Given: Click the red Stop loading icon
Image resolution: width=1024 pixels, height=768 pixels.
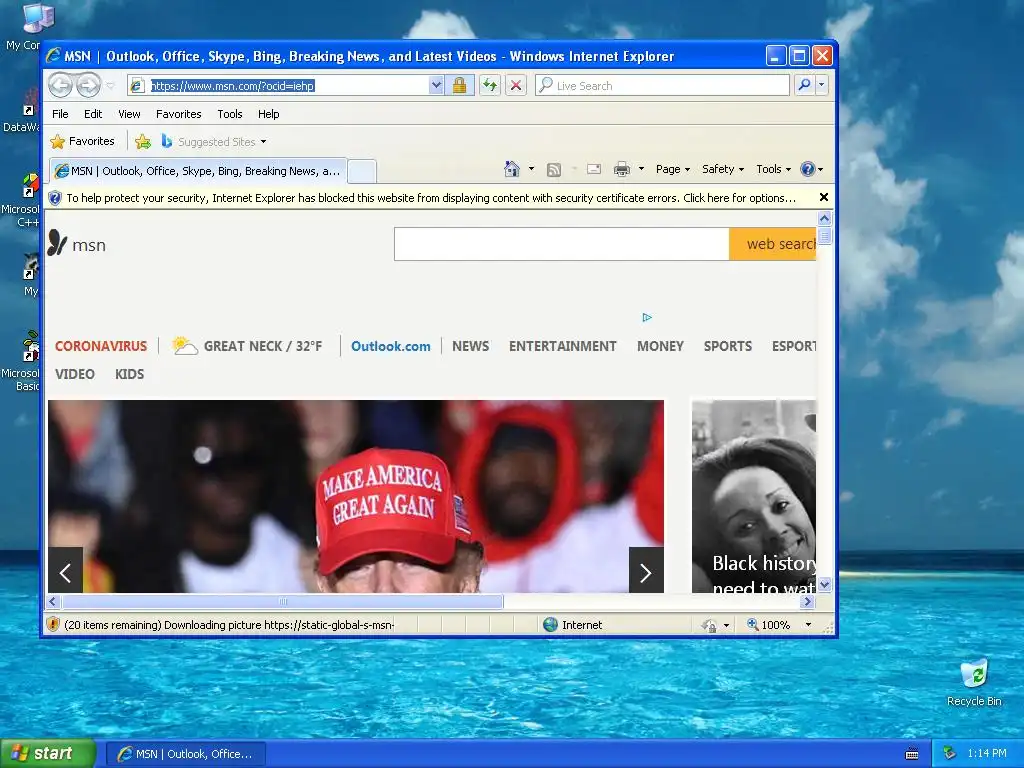Looking at the screenshot, I should click(x=516, y=86).
